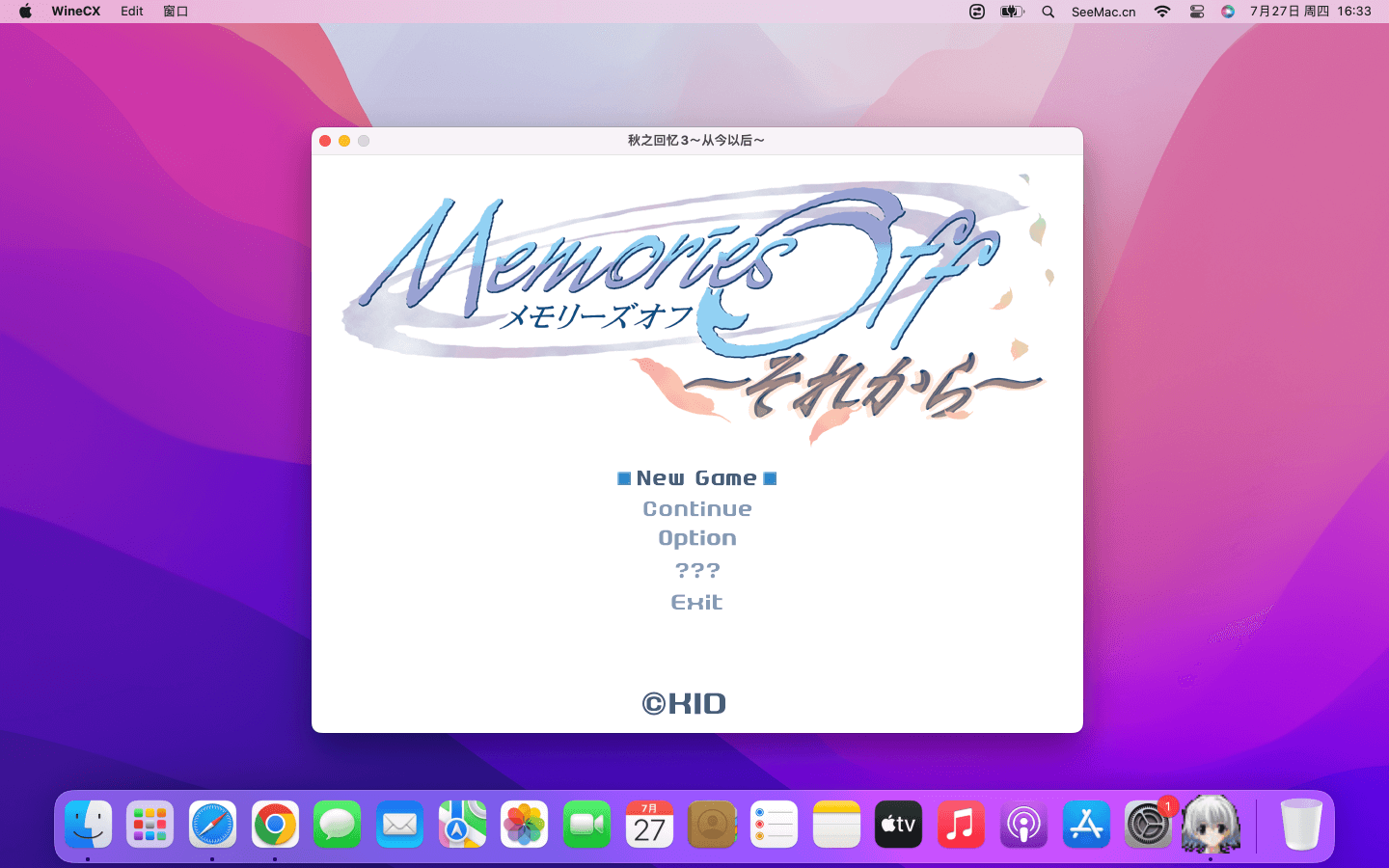Click the input method icon in menu bar

pos(977,12)
